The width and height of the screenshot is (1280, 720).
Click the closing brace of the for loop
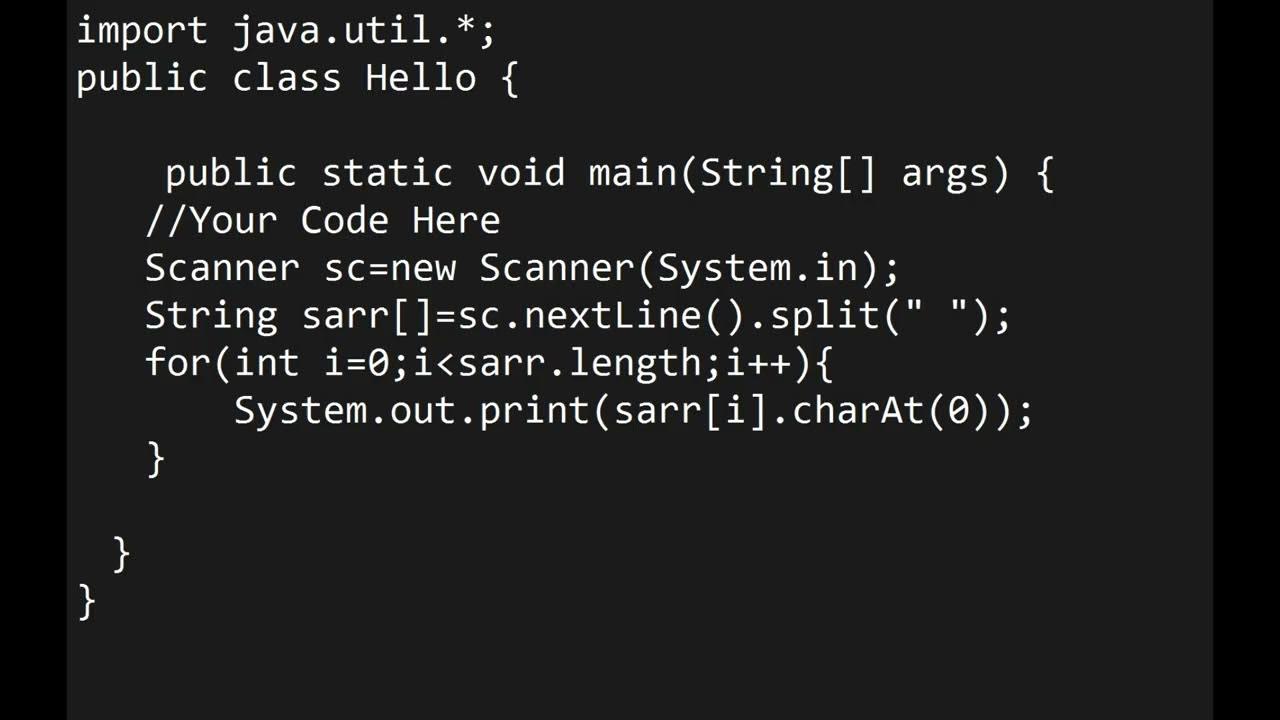point(156,459)
